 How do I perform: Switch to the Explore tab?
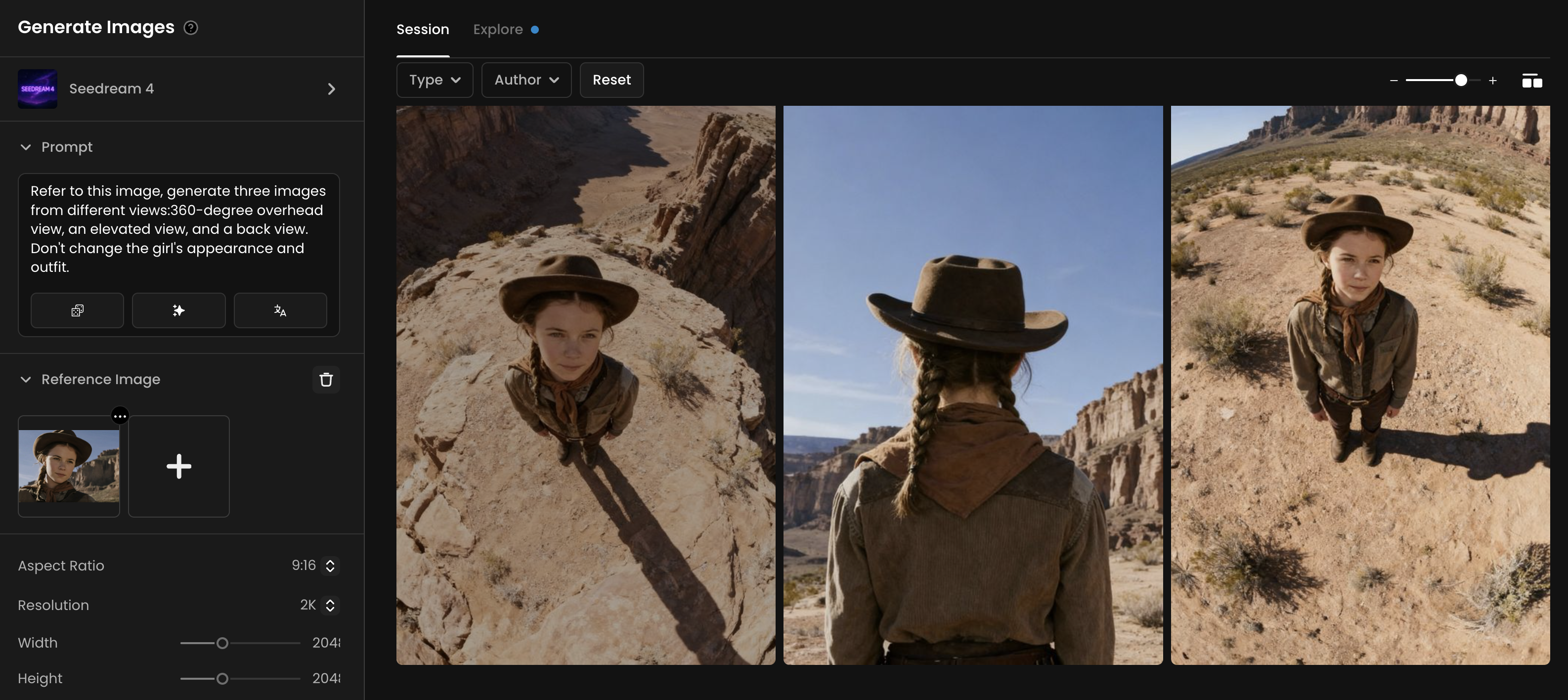tap(498, 29)
